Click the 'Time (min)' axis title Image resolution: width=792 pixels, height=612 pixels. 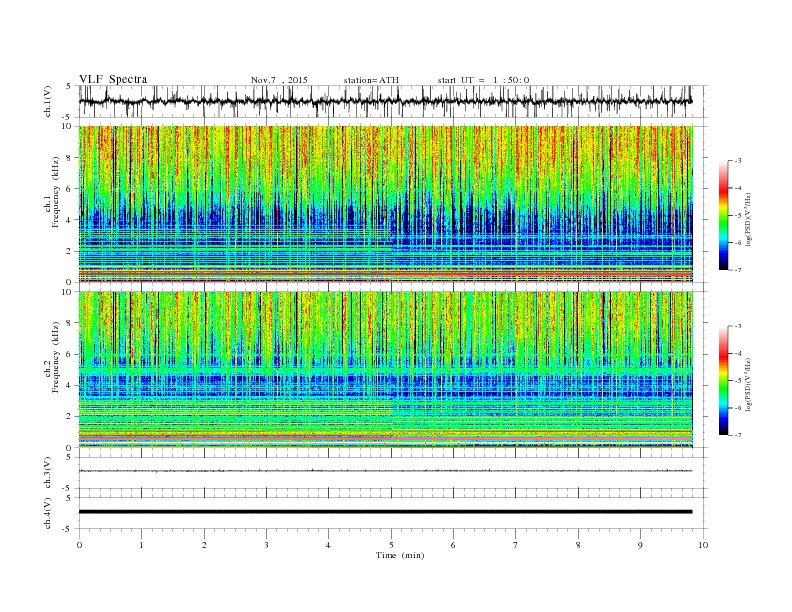[400, 555]
